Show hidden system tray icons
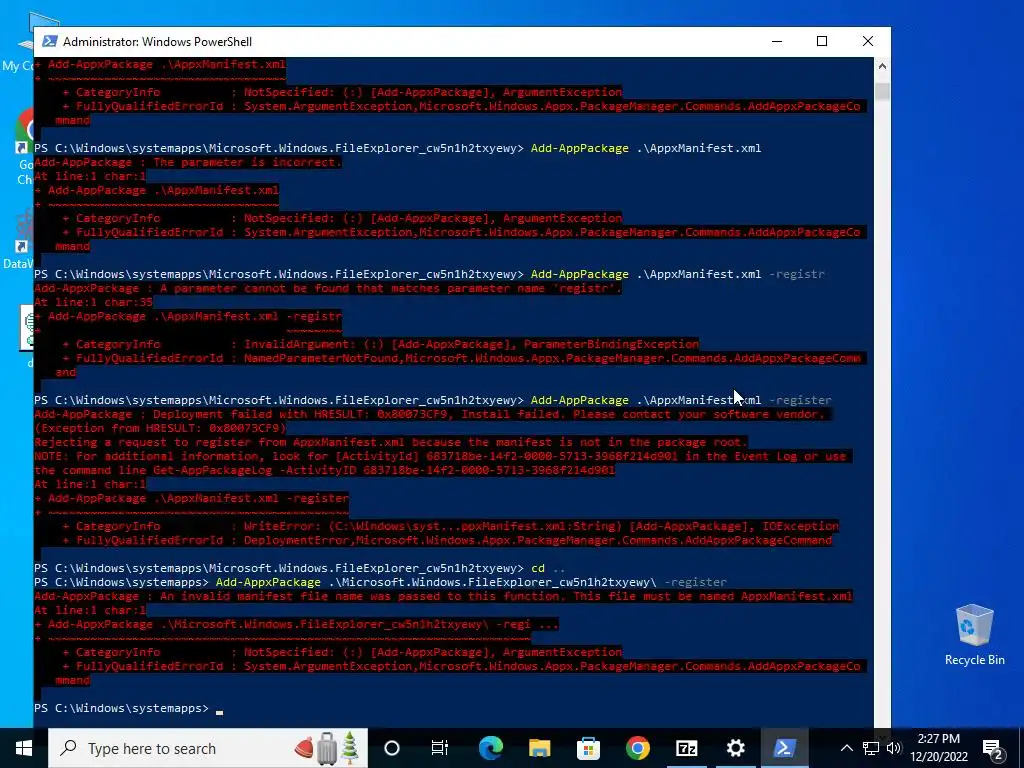 click(846, 748)
